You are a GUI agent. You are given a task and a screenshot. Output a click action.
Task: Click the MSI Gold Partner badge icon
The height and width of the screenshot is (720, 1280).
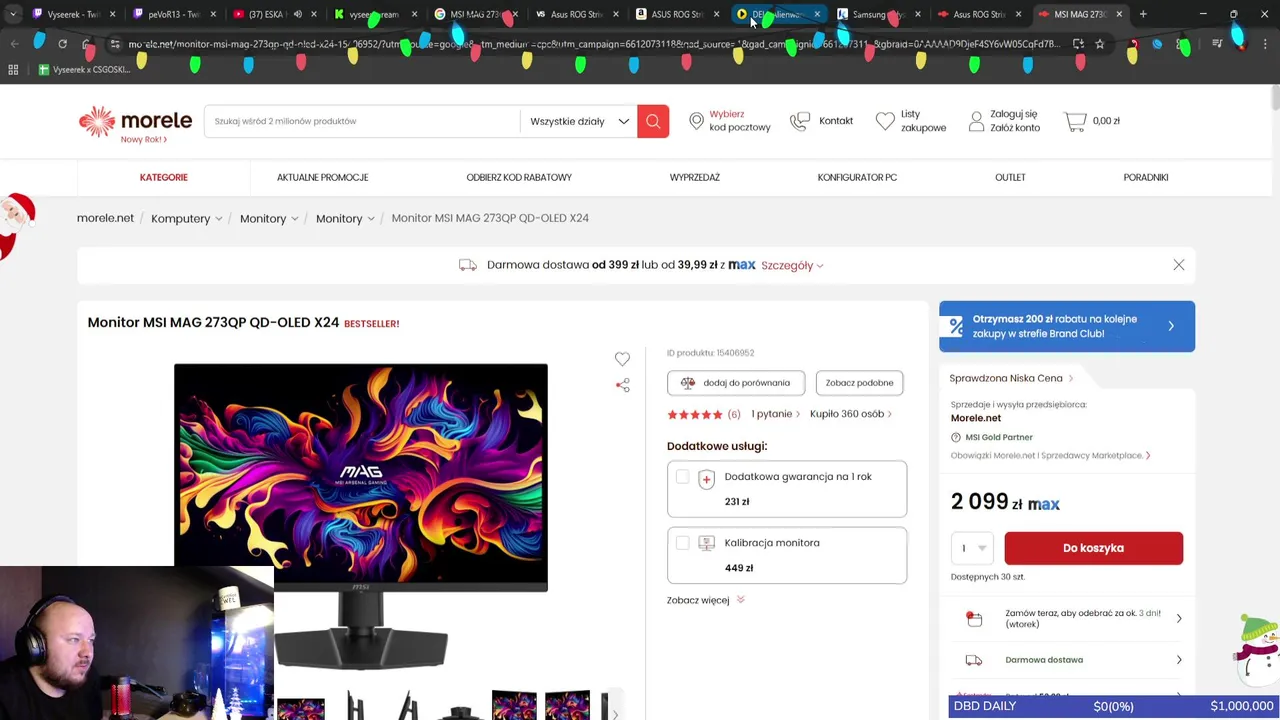(x=956, y=437)
